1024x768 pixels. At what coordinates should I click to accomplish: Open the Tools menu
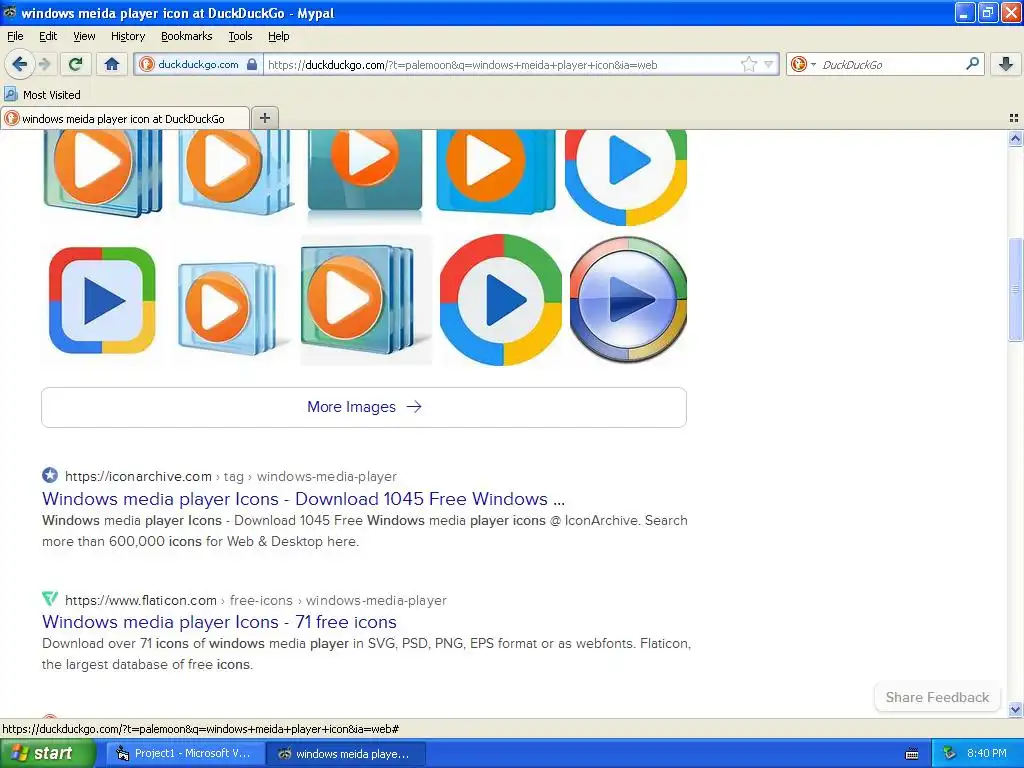(240, 36)
